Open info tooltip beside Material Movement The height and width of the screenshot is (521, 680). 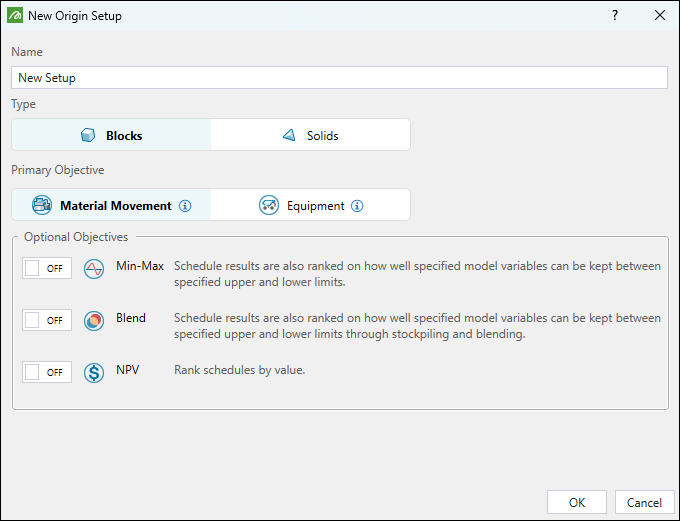point(184,206)
